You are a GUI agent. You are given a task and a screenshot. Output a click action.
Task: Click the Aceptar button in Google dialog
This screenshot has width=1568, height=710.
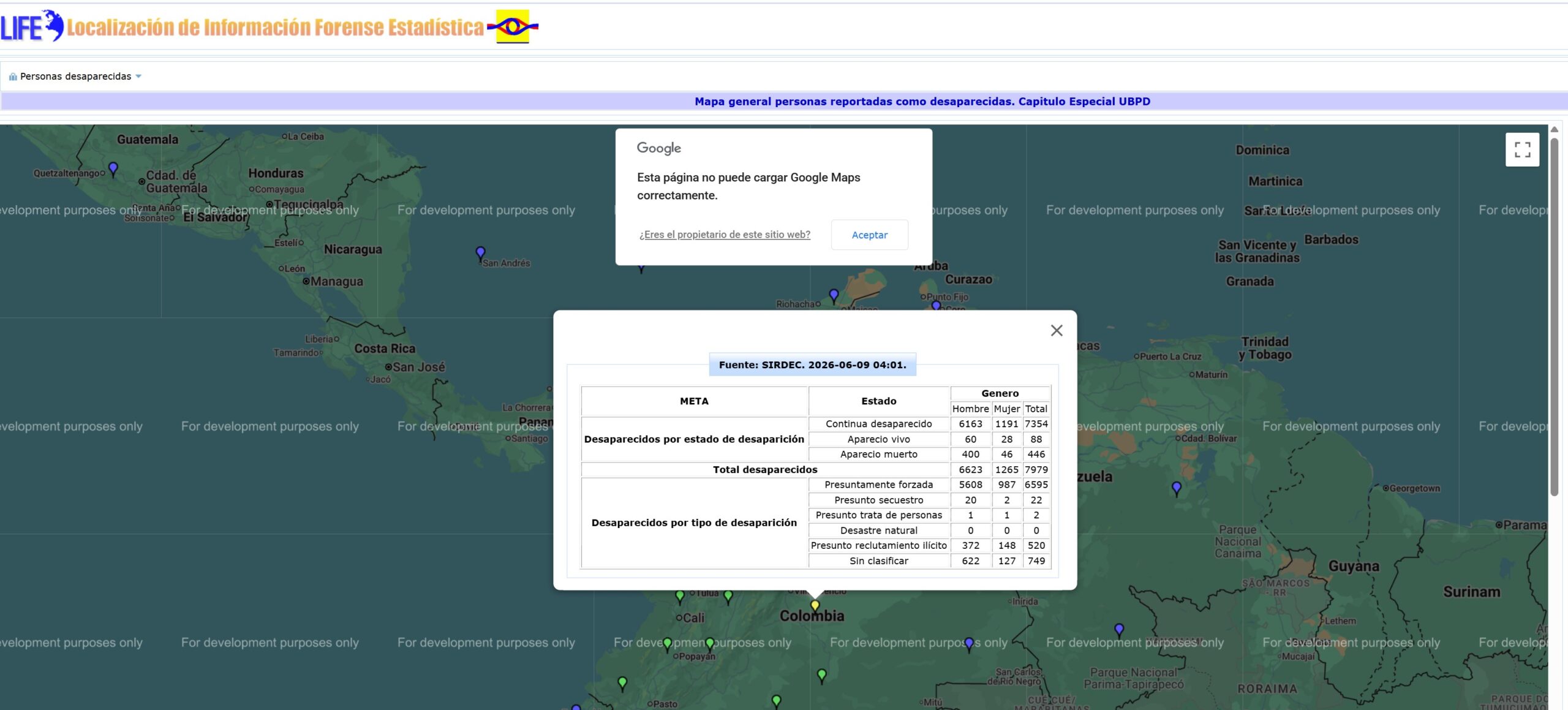(869, 235)
